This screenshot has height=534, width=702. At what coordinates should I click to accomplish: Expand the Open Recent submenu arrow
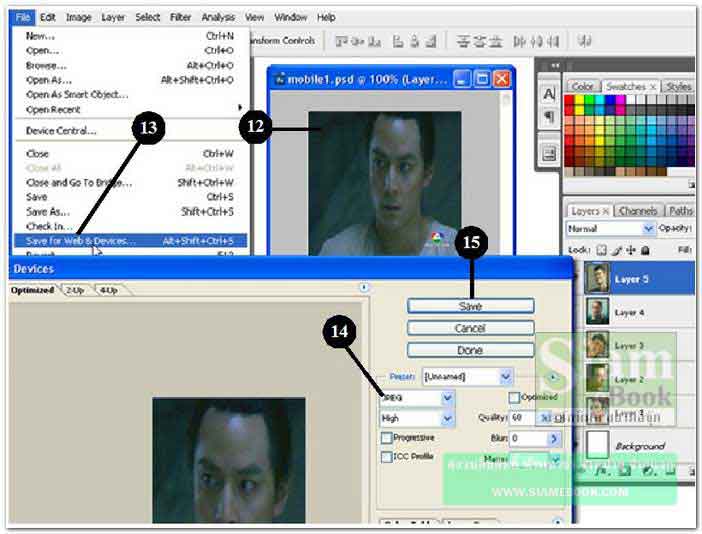click(240, 107)
